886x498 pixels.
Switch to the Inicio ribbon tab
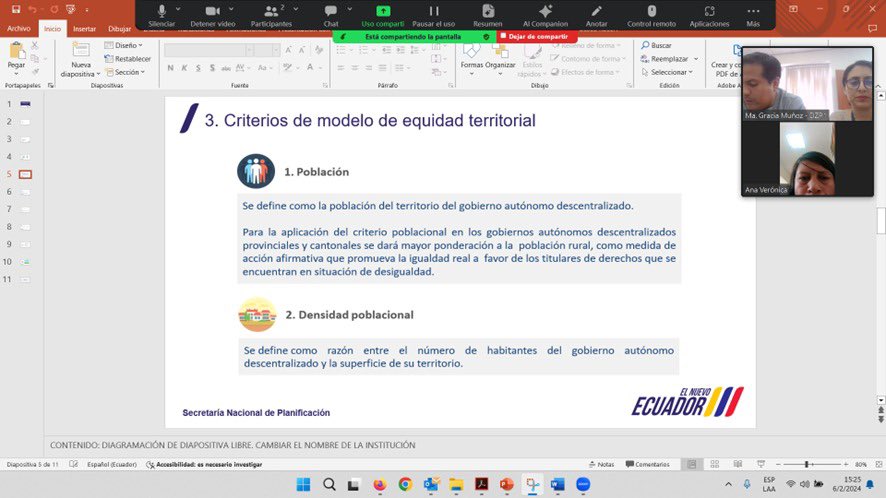click(53, 29)
